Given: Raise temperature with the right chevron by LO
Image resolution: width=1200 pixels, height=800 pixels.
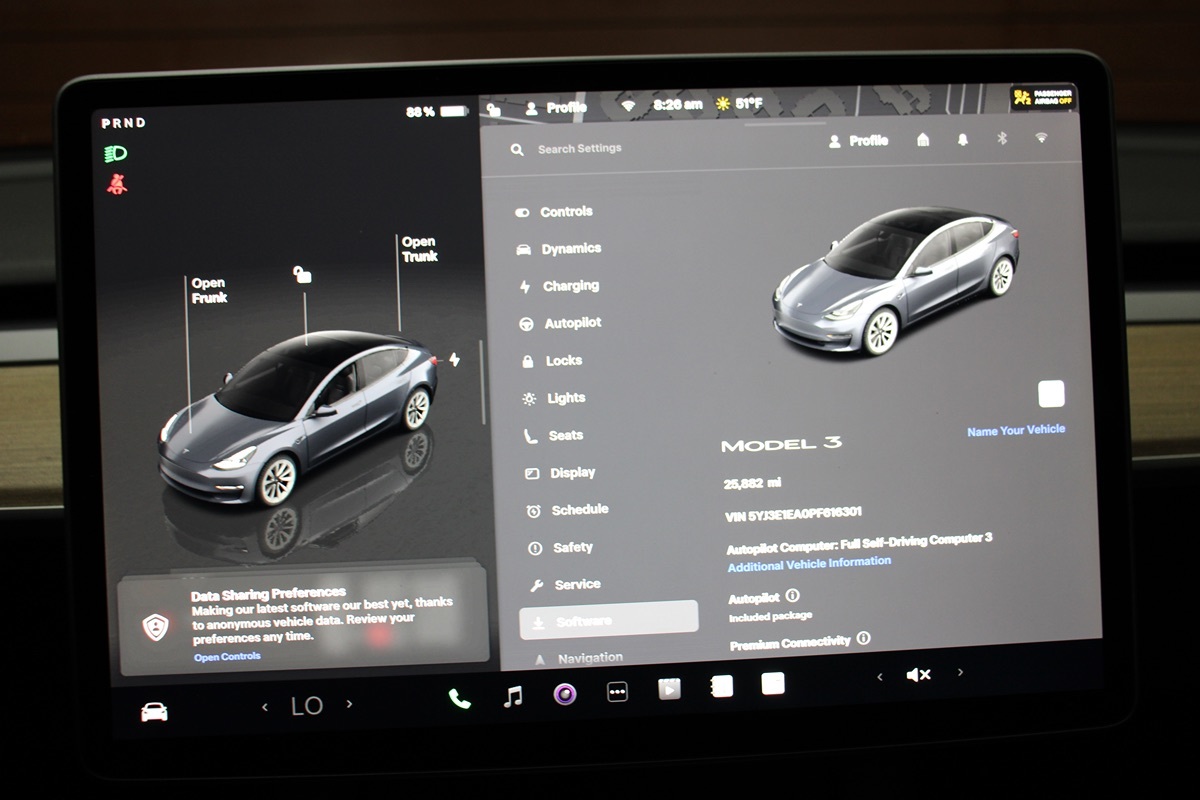Looking at the screenshot, I should click(349, 704).
